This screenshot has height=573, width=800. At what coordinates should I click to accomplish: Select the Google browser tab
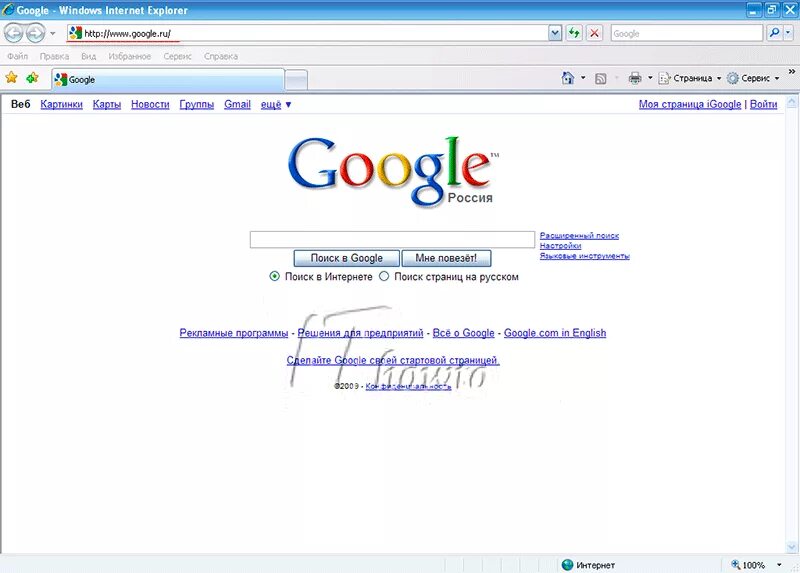(168, 80)
